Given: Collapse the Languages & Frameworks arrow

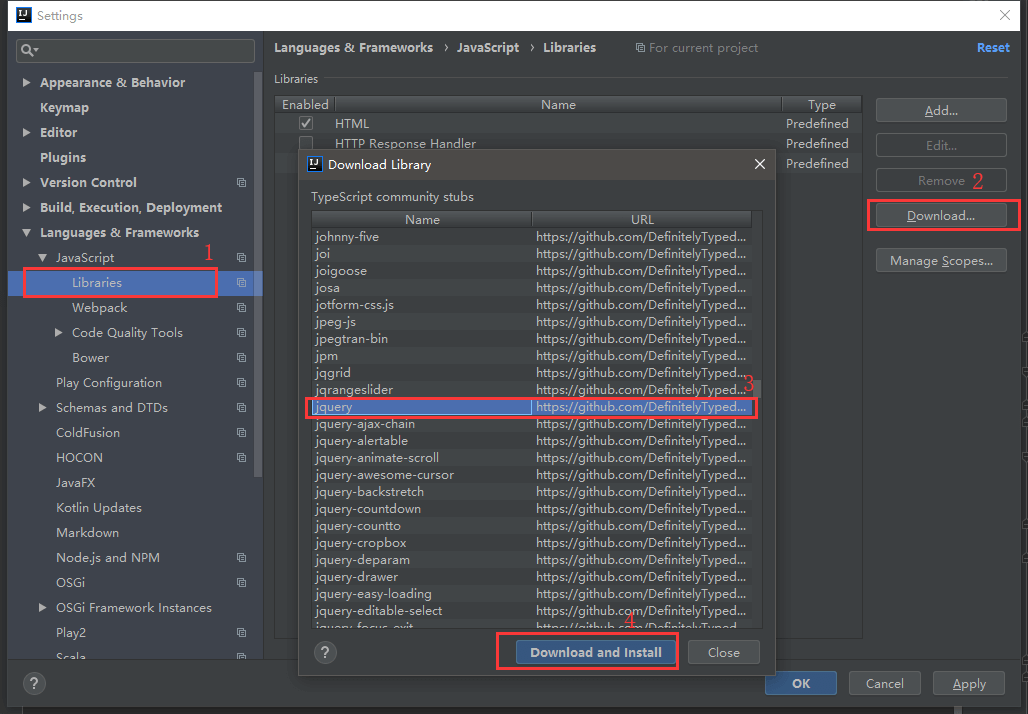Looking at the screenshot, I should point(26,233).
